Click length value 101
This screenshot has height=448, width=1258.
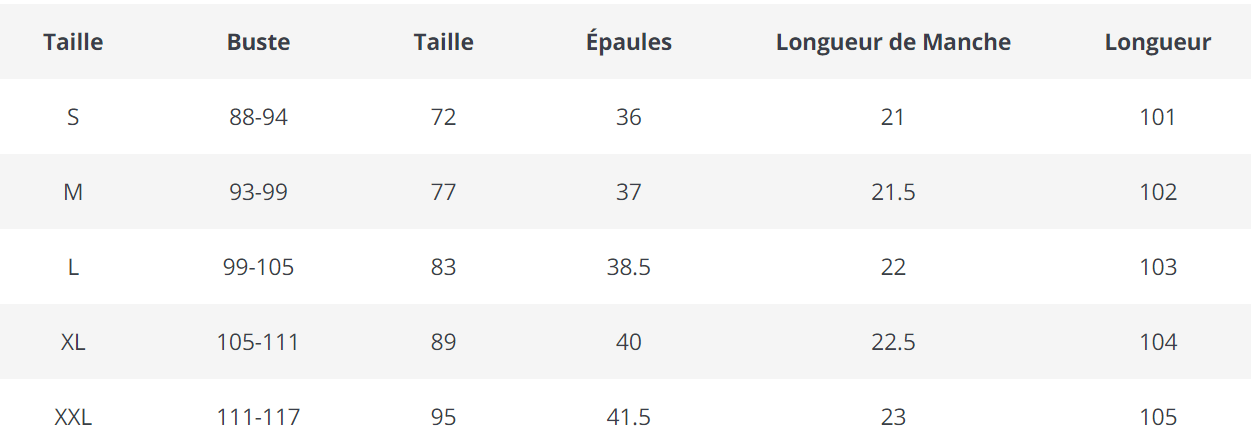pos(1157,117)
